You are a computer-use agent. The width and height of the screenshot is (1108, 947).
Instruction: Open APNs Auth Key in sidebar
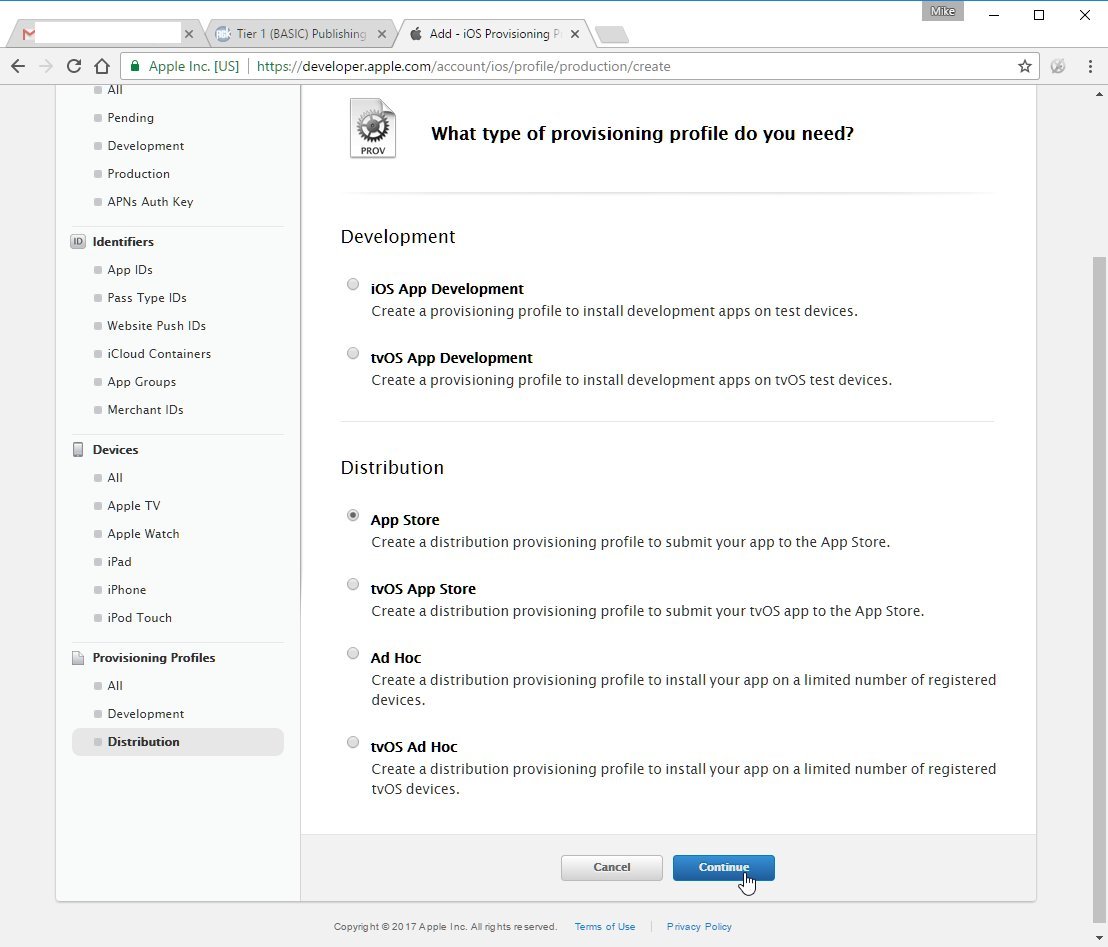(x=151, y=202)
